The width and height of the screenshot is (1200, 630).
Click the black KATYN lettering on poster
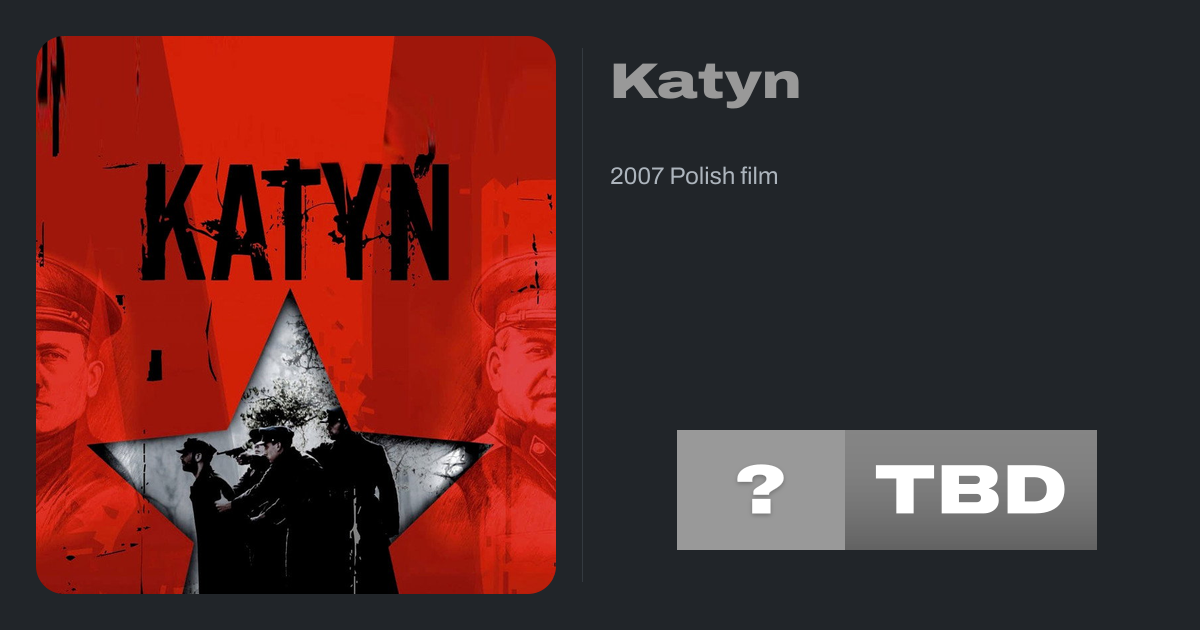[x=296, y=220]
